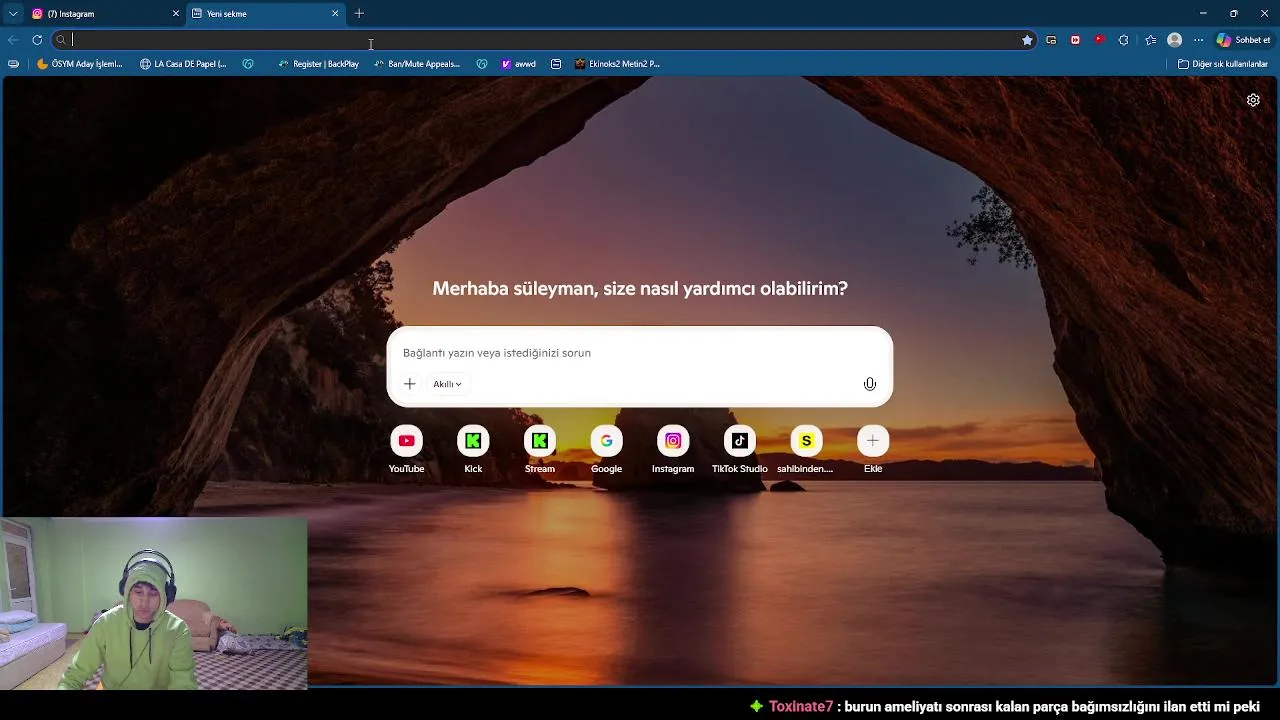Open the Extensions puzzle icon
Screen dimensions: 1280x720
tap(1123, 40)
